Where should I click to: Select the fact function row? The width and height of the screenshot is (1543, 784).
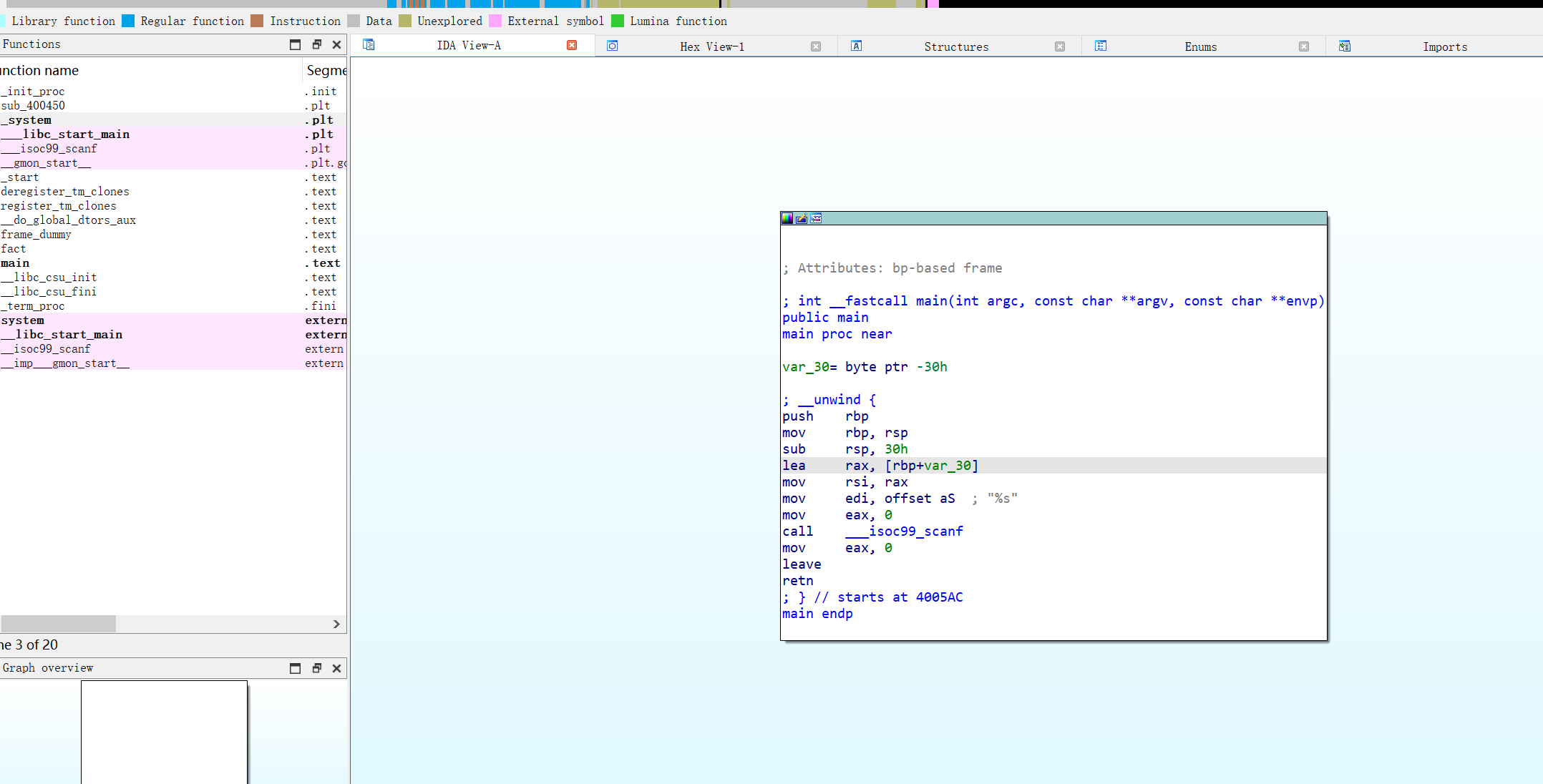(173, 249)
